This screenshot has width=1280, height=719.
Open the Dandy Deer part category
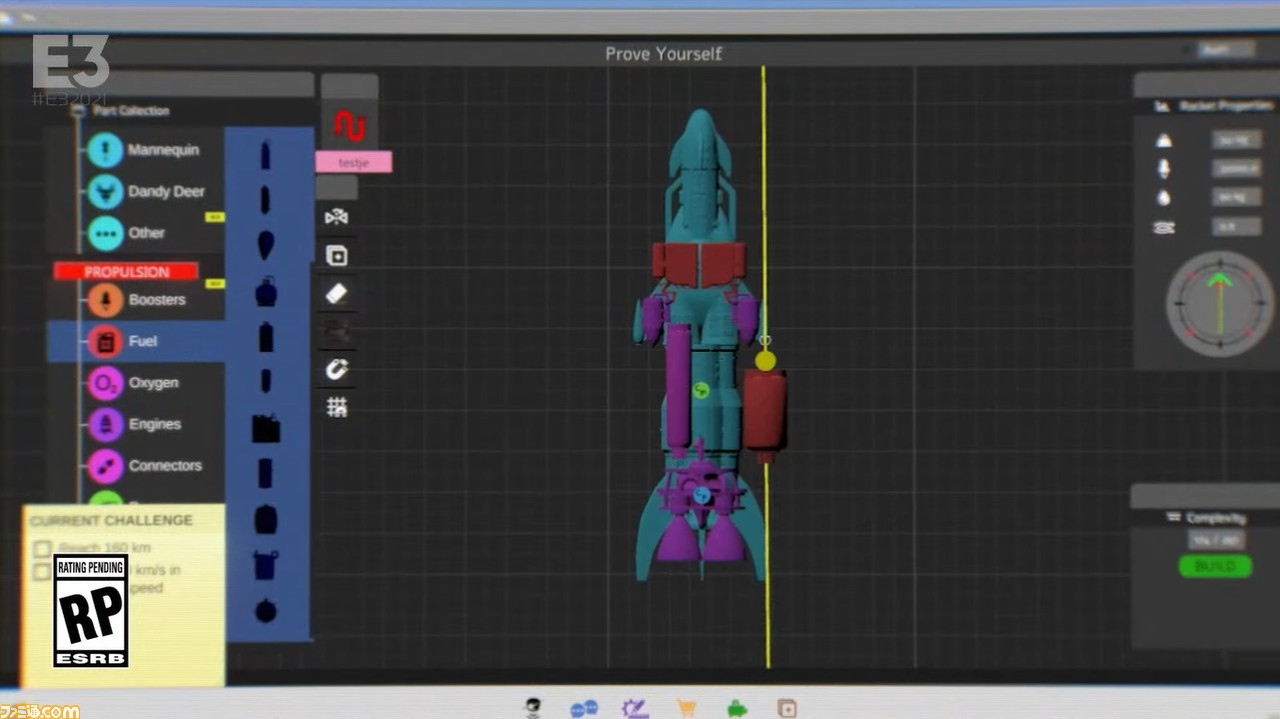point(146,191)
